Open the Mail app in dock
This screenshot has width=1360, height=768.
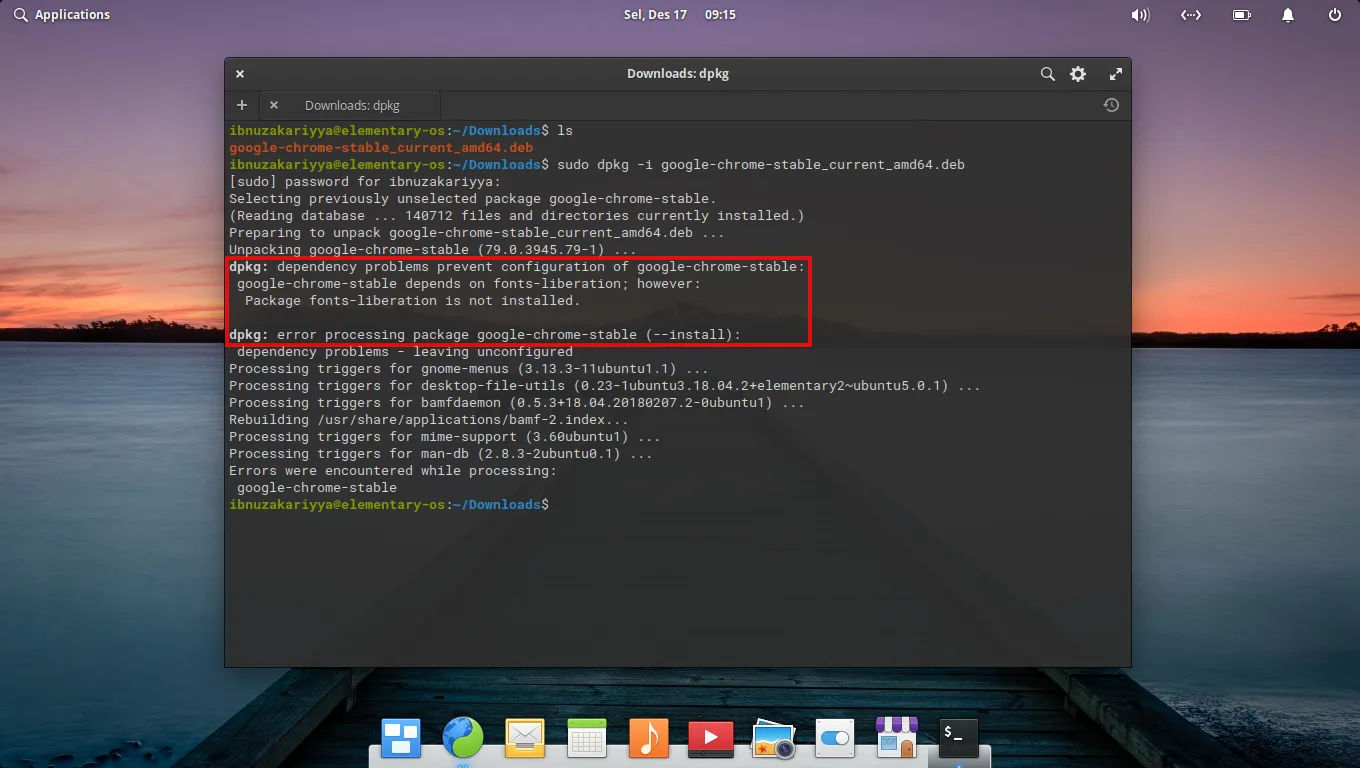525,739
